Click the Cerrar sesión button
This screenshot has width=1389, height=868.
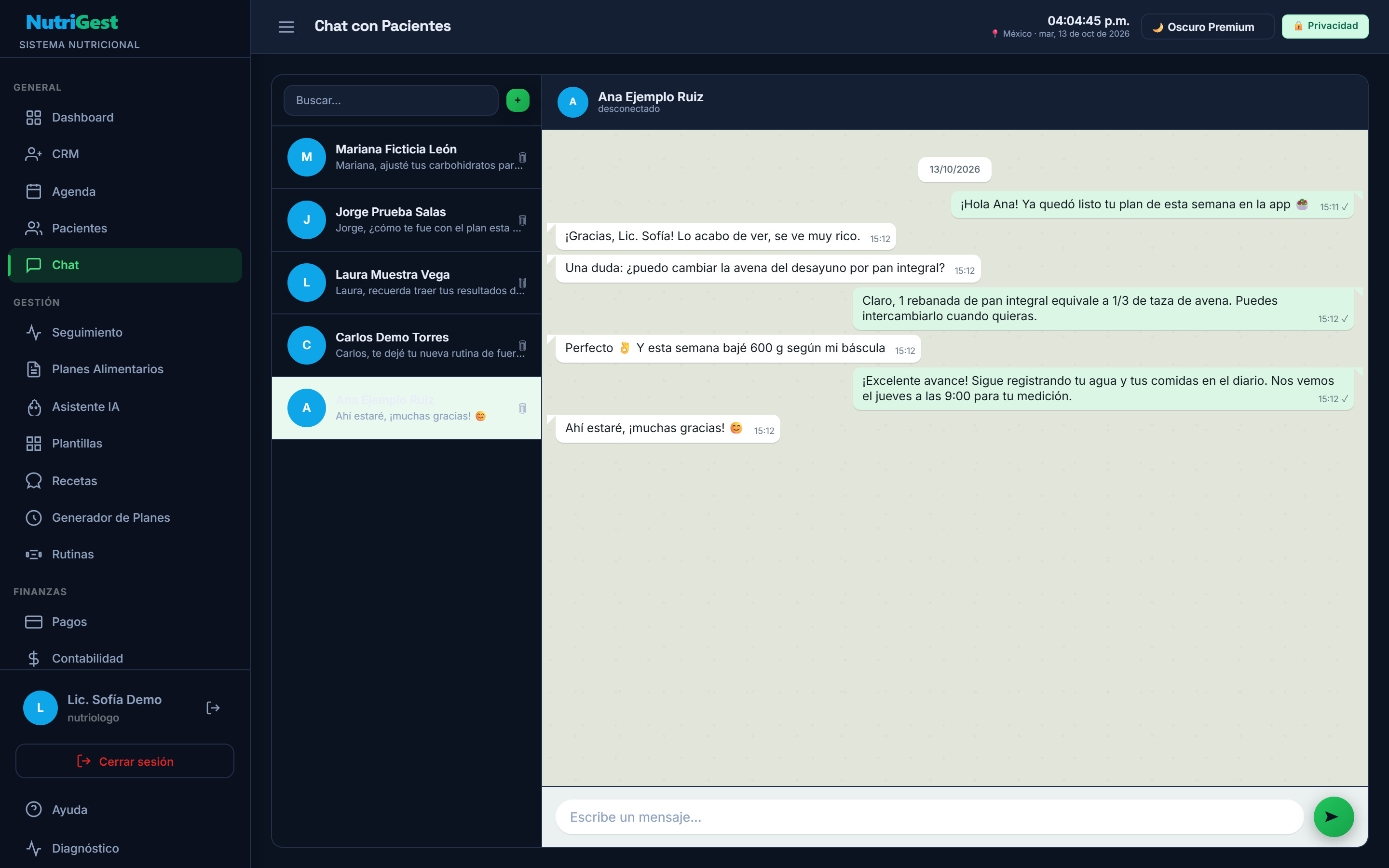click(124, 761)
